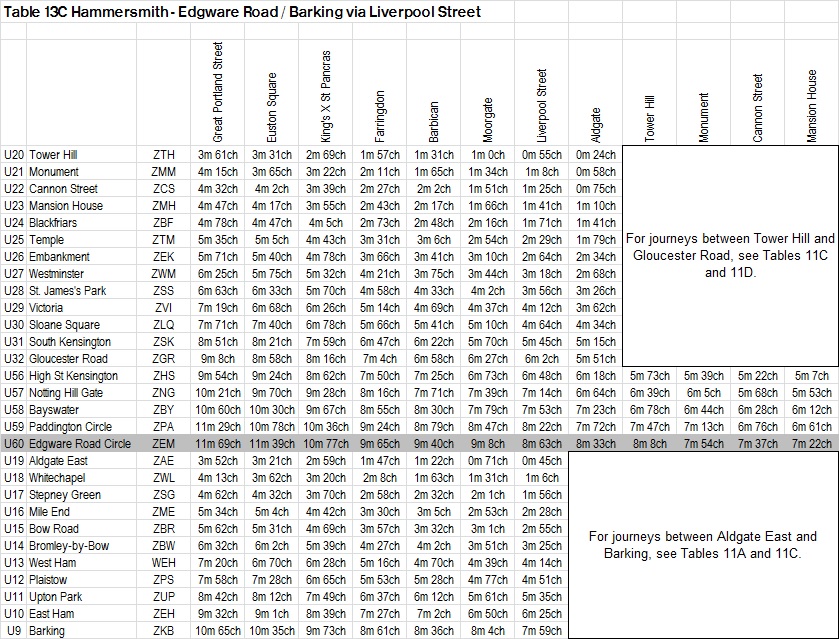Viewport: 839px width, 639px height.
Task: Click the Stepney Green row label
Action: (x=65, y=495)
